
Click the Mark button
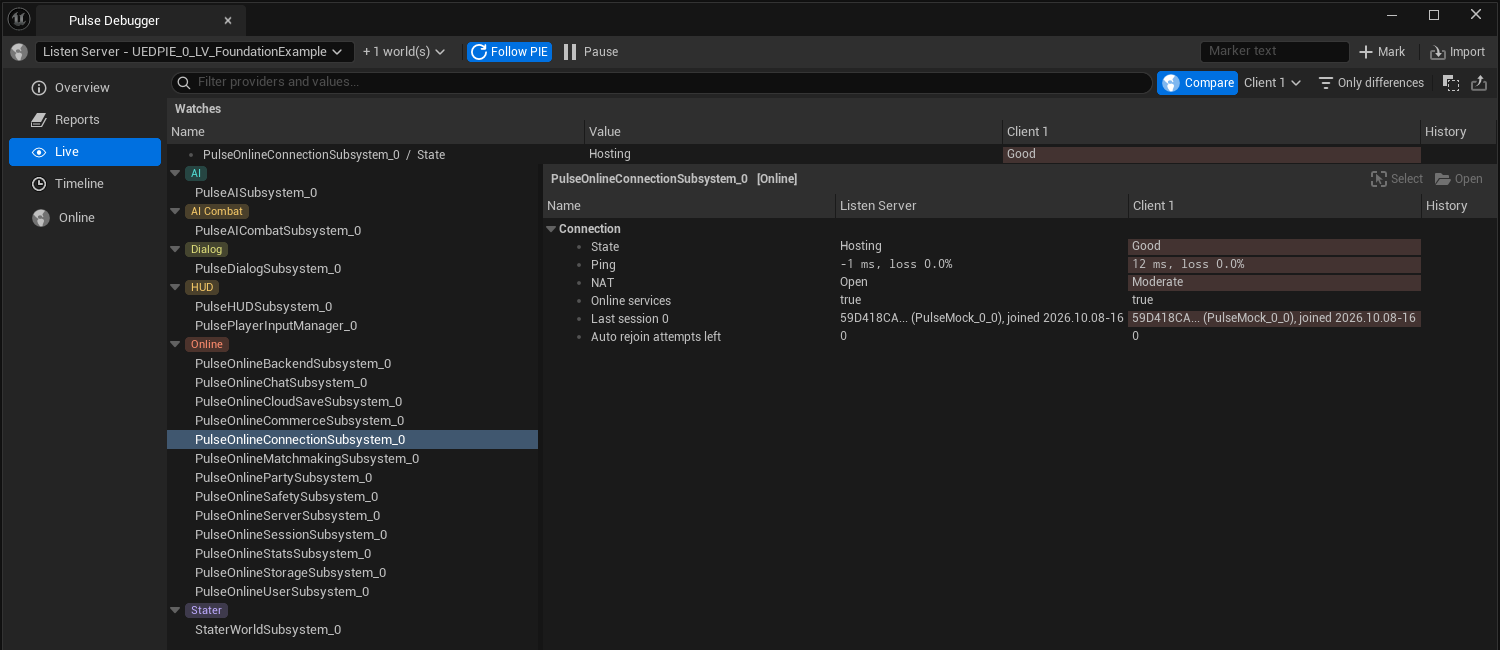pos(1382,52)
